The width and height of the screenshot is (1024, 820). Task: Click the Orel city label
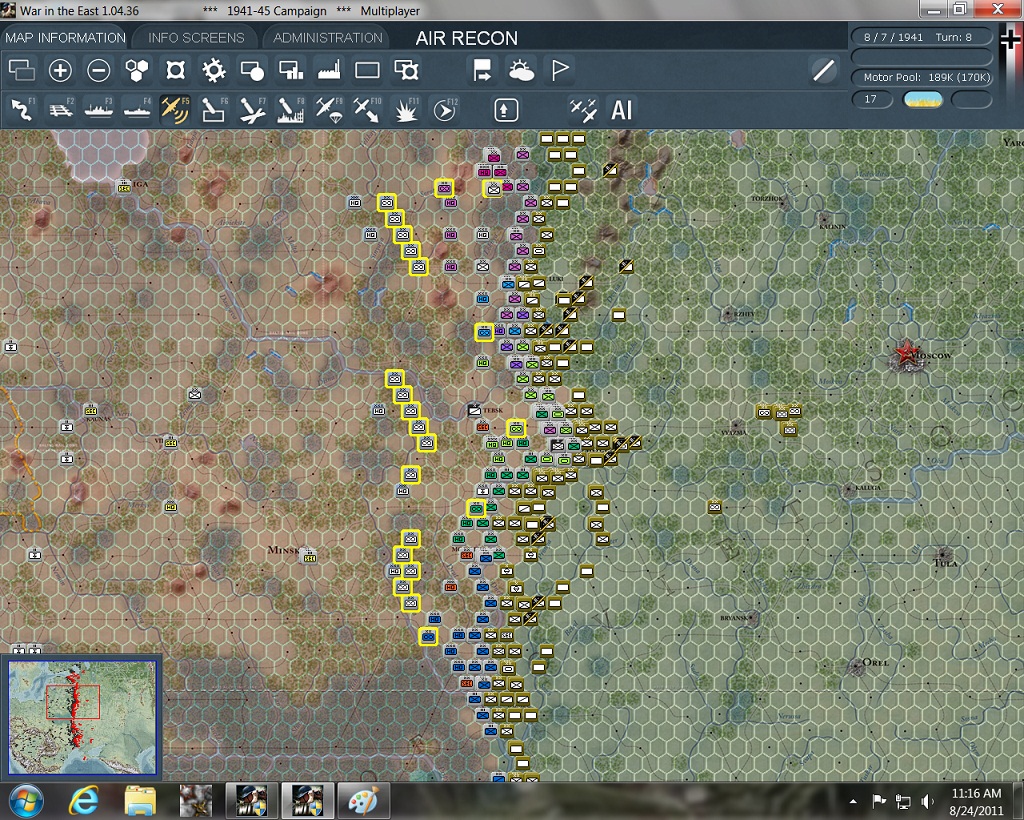point(875,662)
